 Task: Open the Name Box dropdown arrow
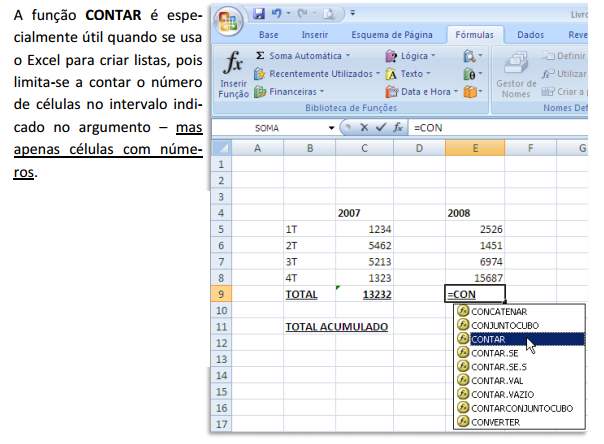pyautogui.click(x=332, y=128)
